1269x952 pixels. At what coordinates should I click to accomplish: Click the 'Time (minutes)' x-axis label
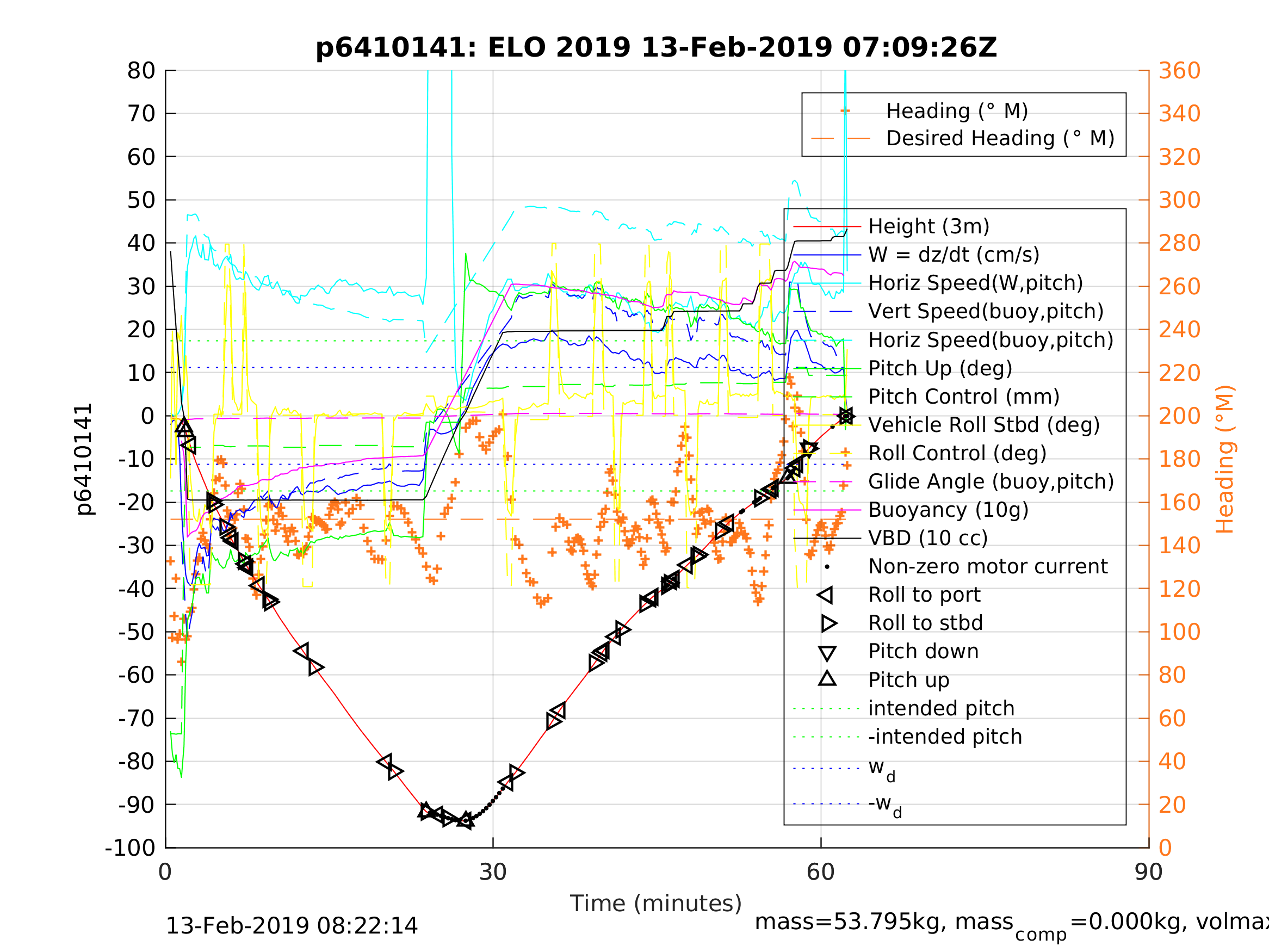(656, 904)
